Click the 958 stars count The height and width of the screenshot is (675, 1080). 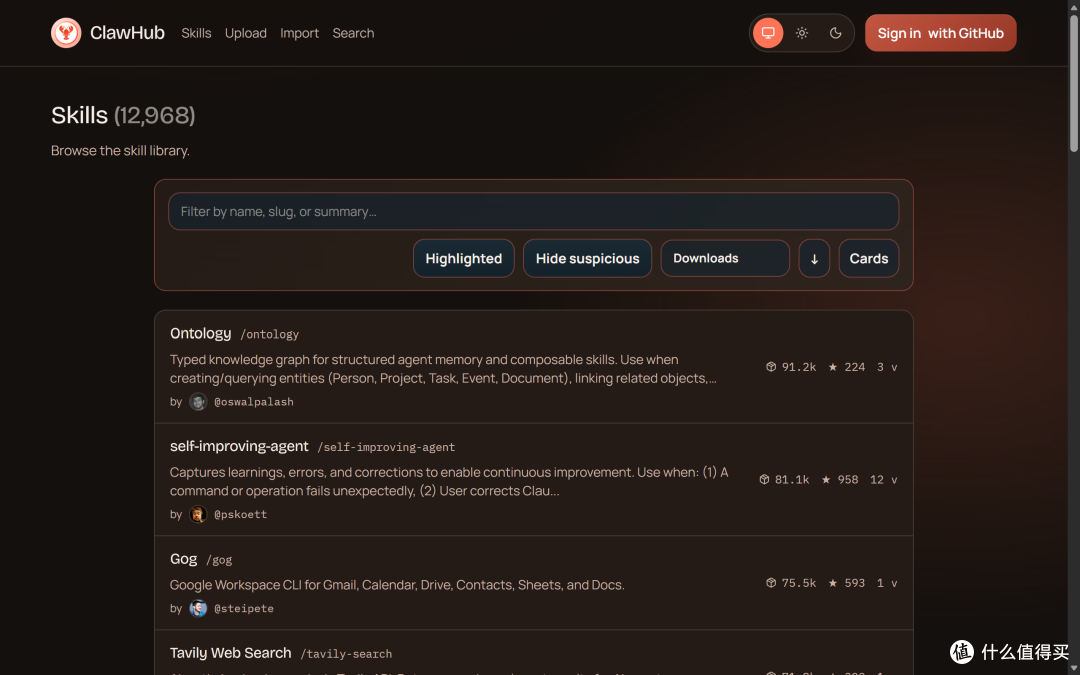pyautogui.click(x=848, y=479)
